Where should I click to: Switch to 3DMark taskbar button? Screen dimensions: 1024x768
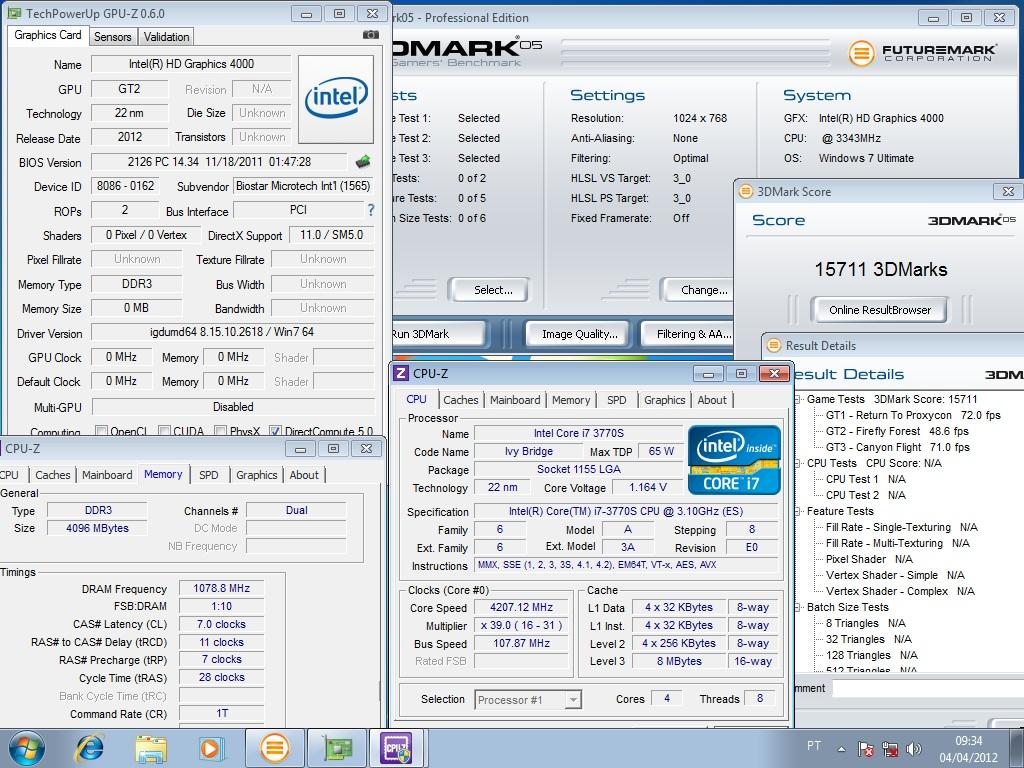274,748
